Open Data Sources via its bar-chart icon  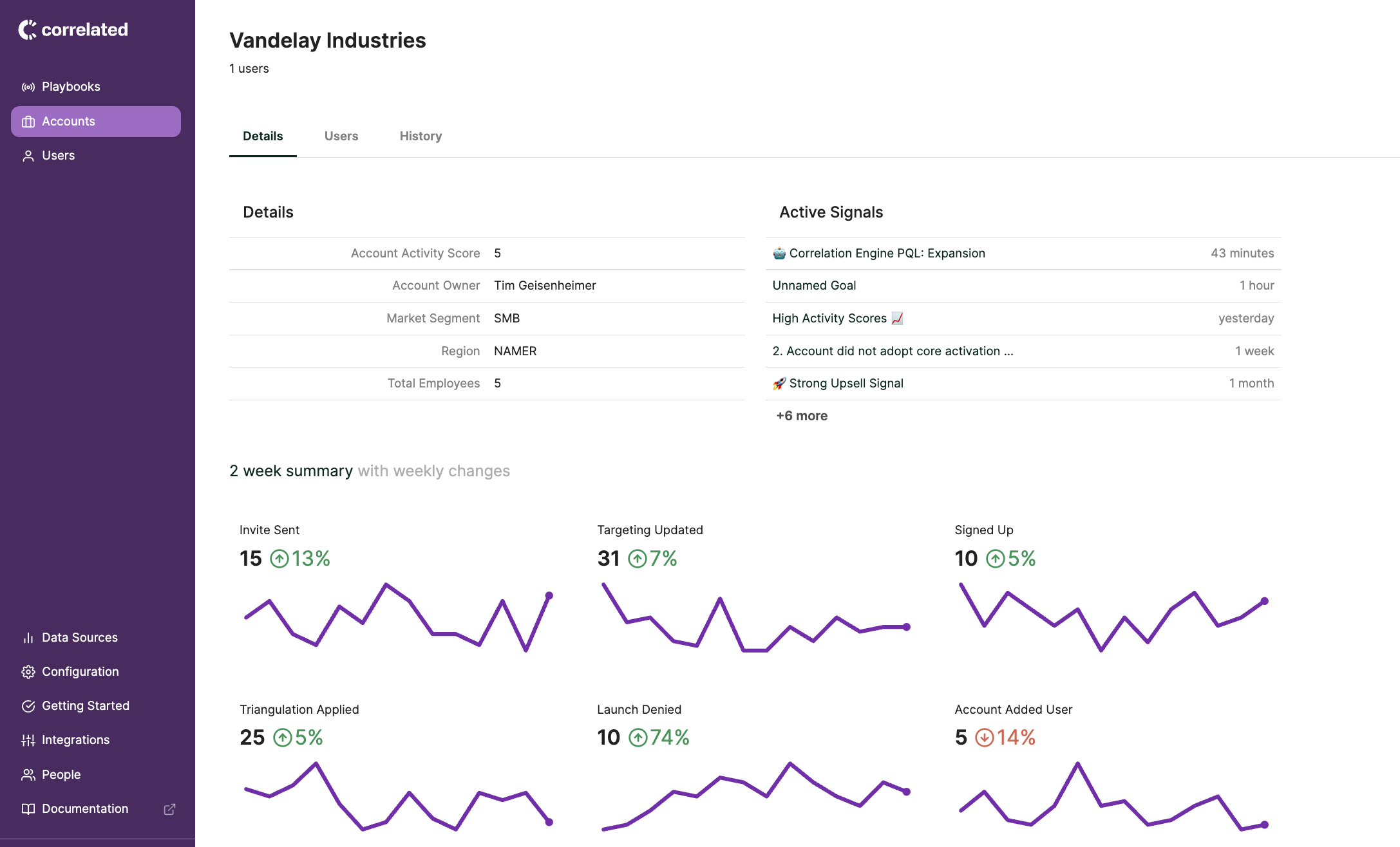pos(28,638)
